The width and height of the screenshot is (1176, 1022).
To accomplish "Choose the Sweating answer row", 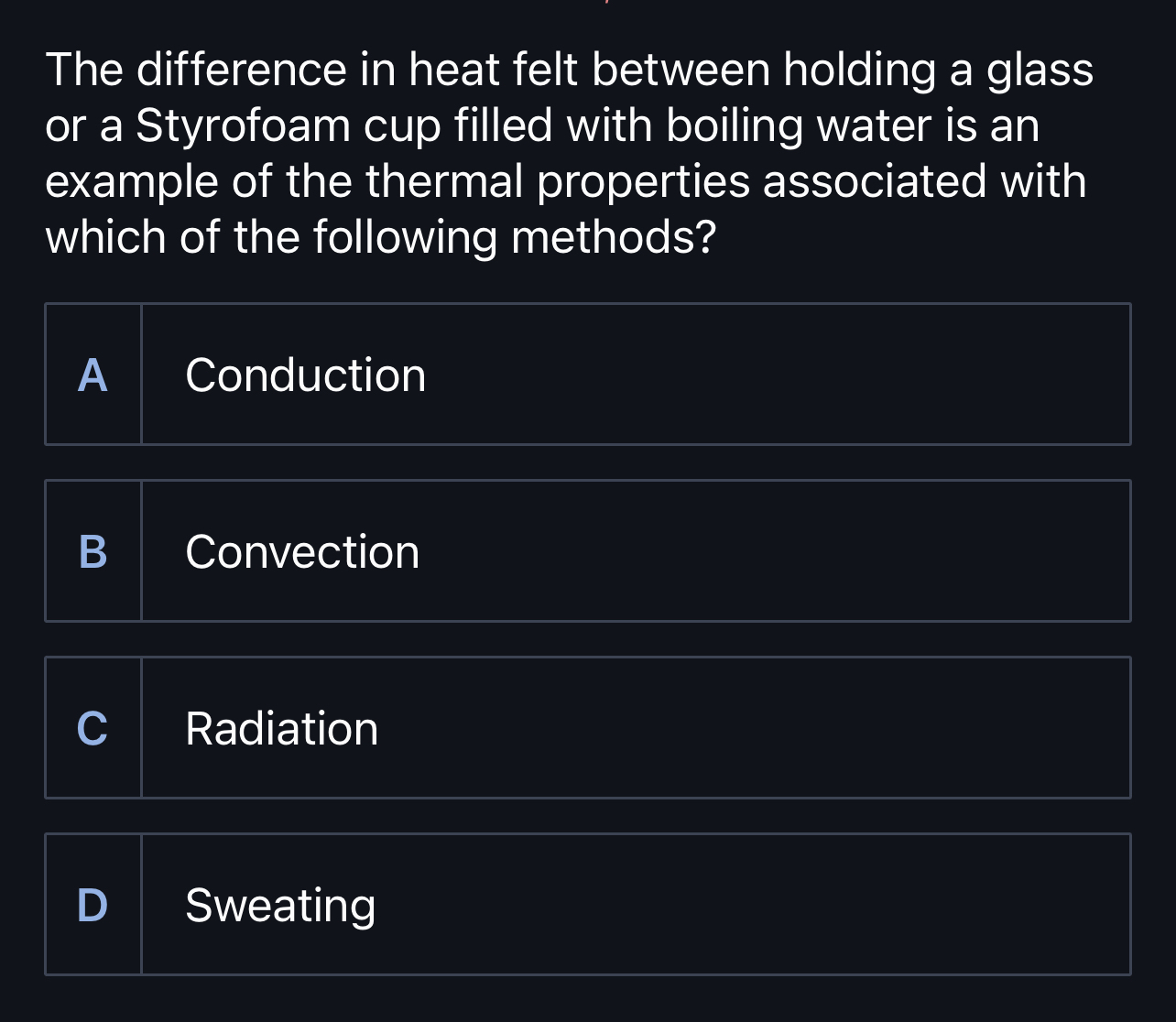I will click(586, 905).
